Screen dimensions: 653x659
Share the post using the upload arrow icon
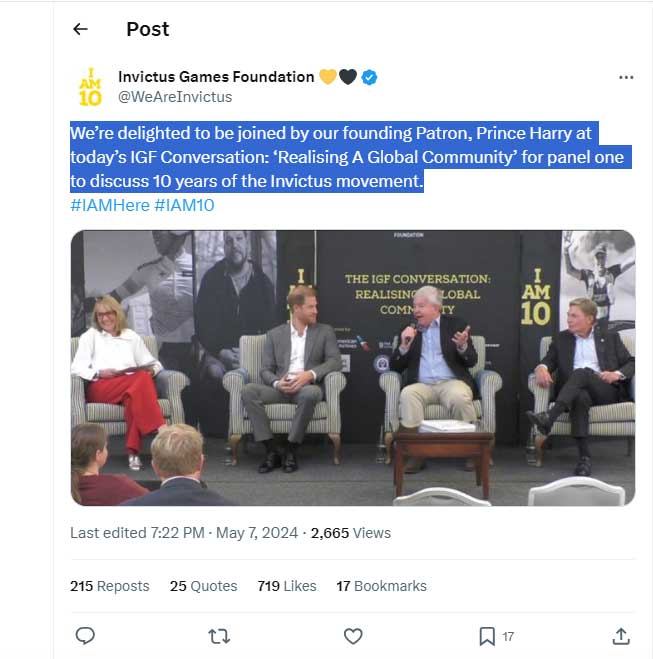[x=620, y=636]
